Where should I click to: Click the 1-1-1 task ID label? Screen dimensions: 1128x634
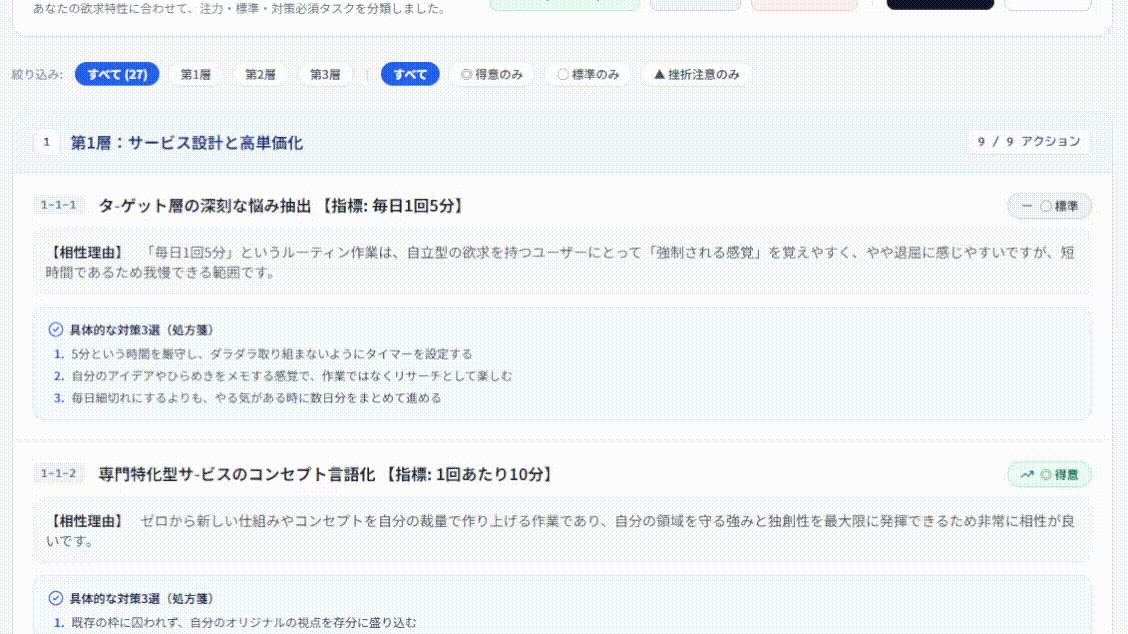point(58,205)
